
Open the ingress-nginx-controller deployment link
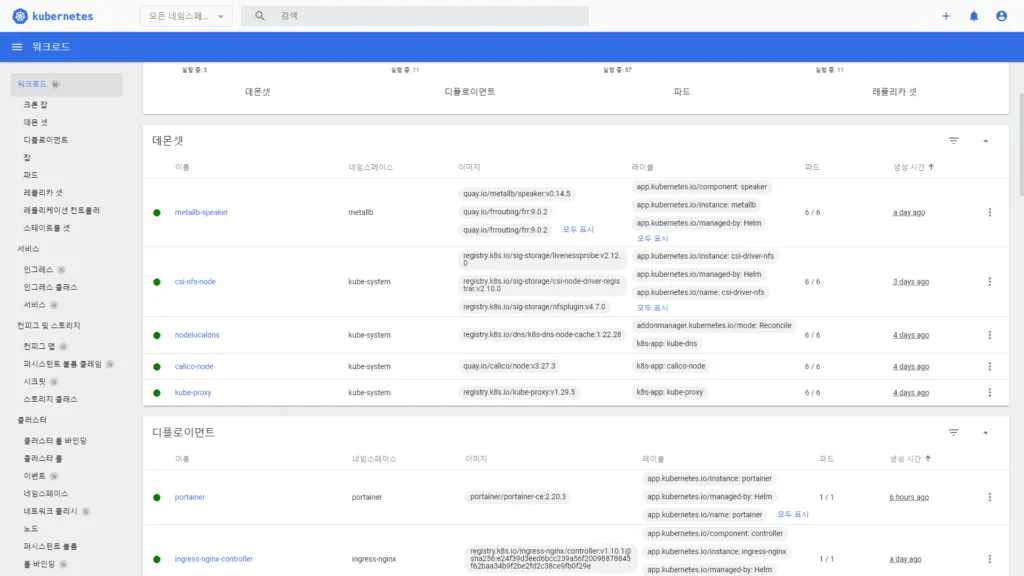(213, 559)
